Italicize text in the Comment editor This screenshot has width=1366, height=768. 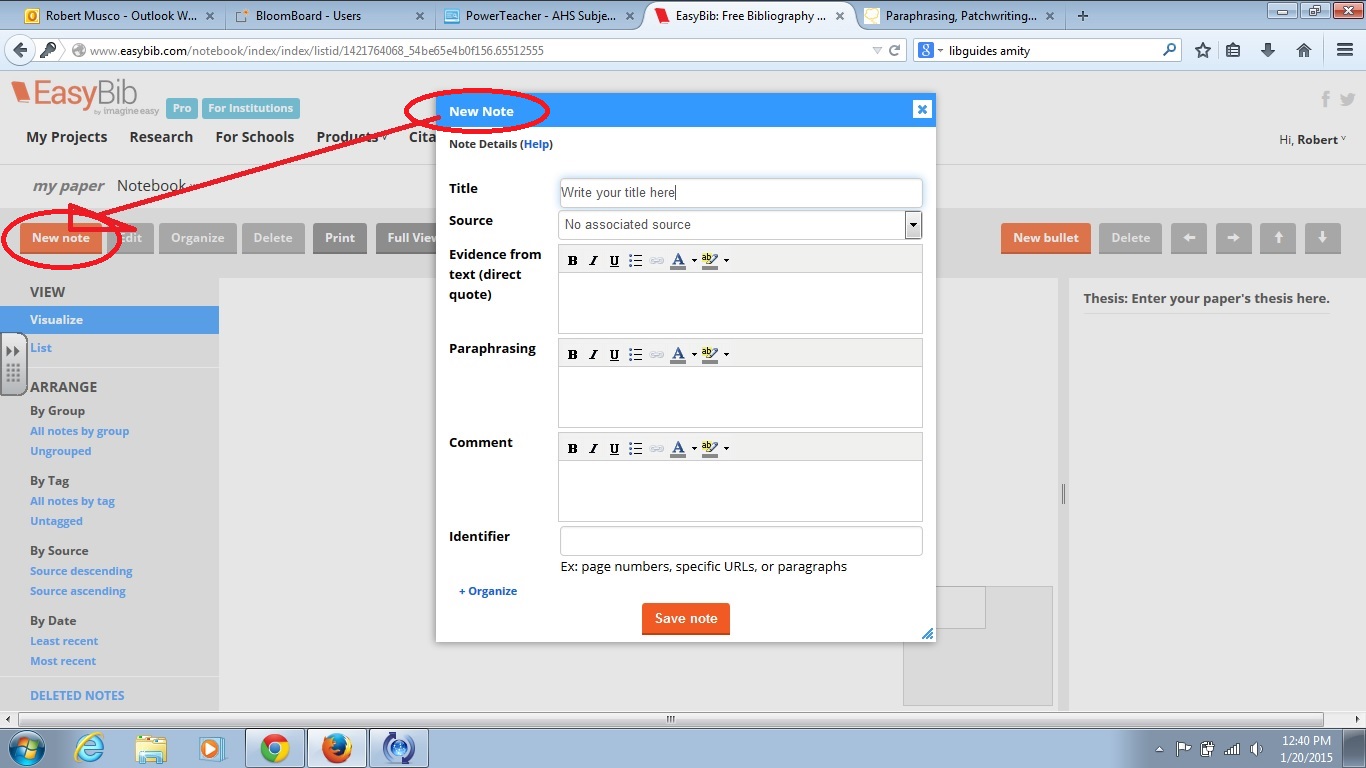(x=593, y=448)
